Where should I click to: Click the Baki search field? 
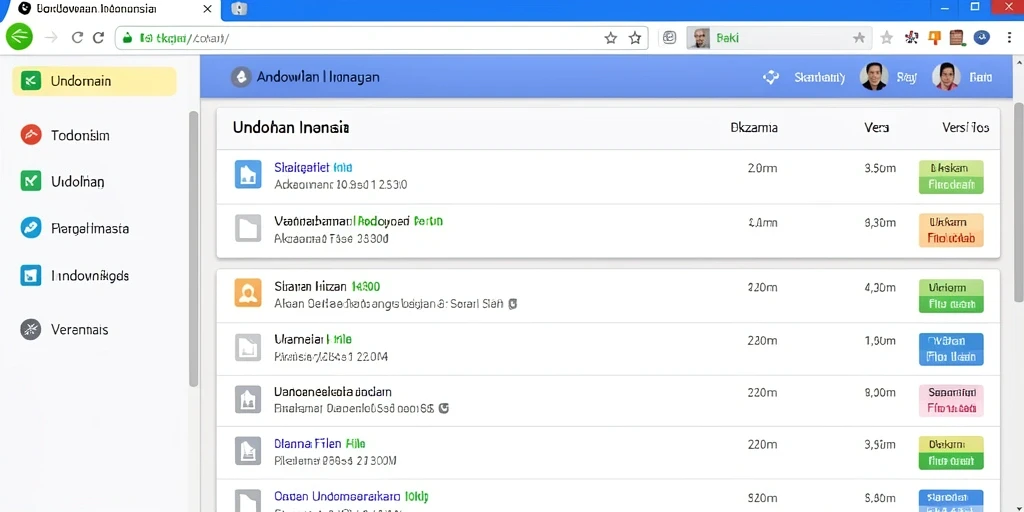(x=779, y=38)
